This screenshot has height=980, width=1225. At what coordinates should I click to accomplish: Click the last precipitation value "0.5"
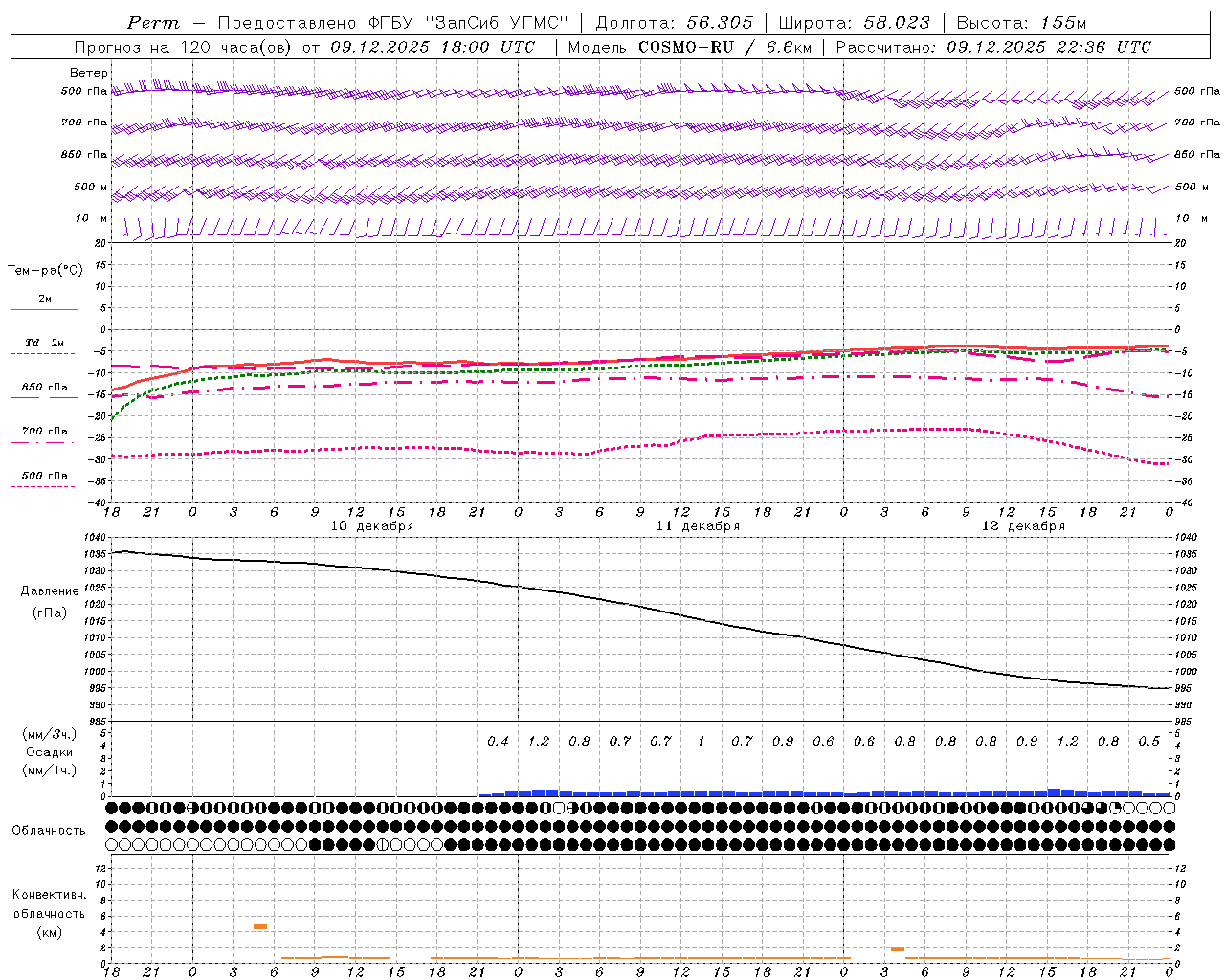click(1149, 741)
